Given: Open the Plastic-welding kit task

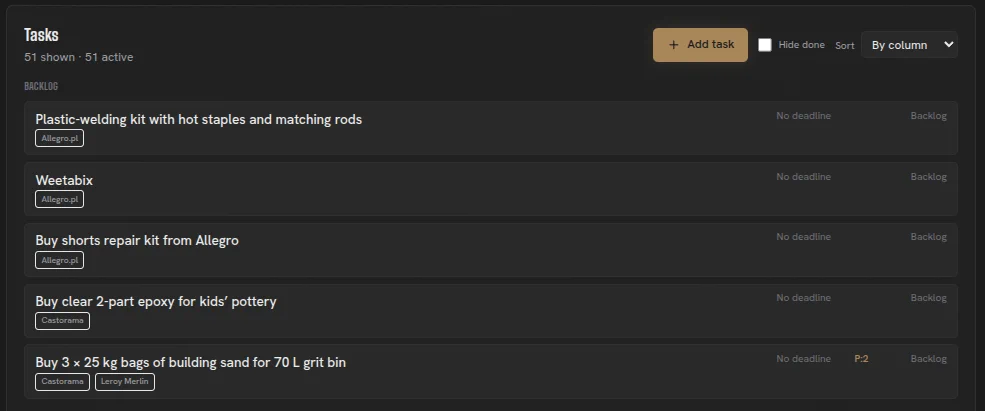Looking at the screenshot, I should [x=491, y=128].
